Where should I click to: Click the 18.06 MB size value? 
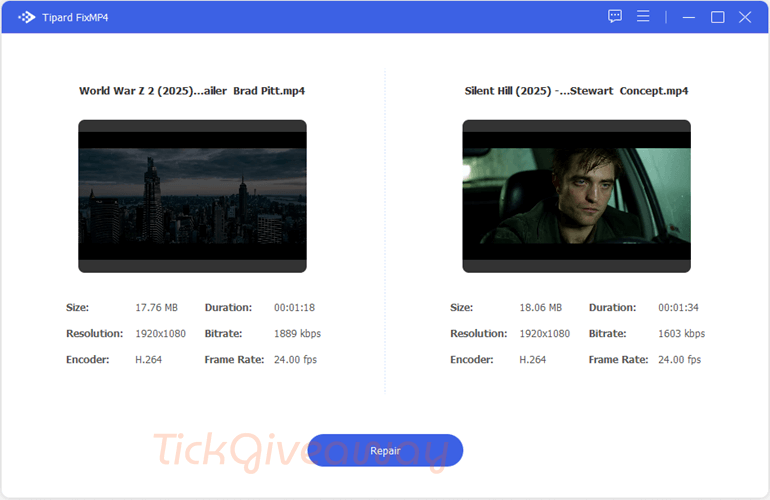coord(541,307)
